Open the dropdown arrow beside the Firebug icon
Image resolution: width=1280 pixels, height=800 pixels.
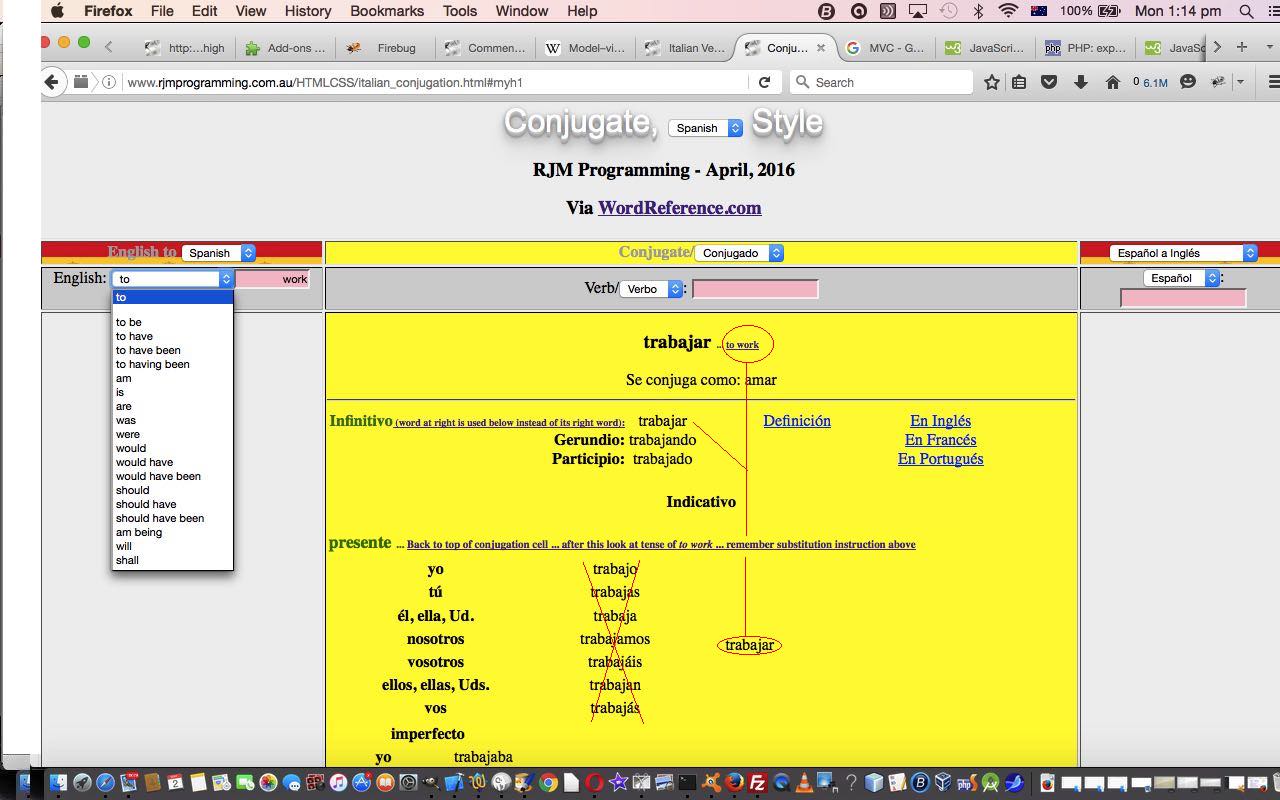click(x=1240, y=82)
